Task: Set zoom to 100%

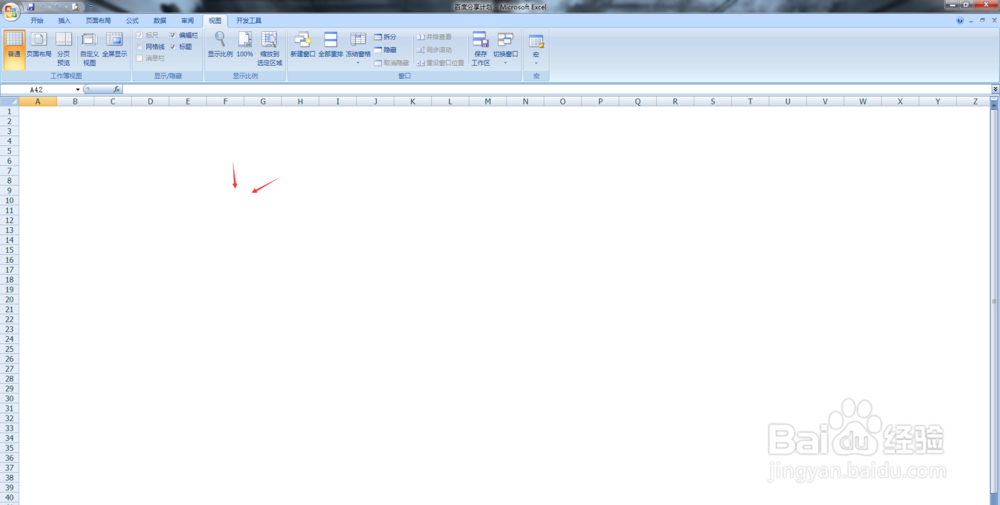Action: coord(245,45)
